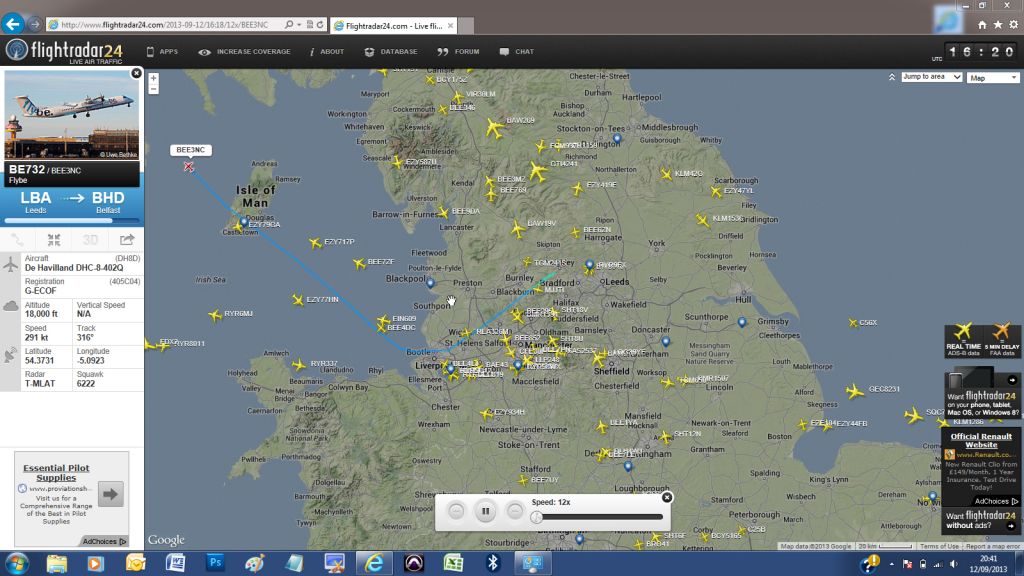
Task: Close the playback speed panel
Action: 667,498
